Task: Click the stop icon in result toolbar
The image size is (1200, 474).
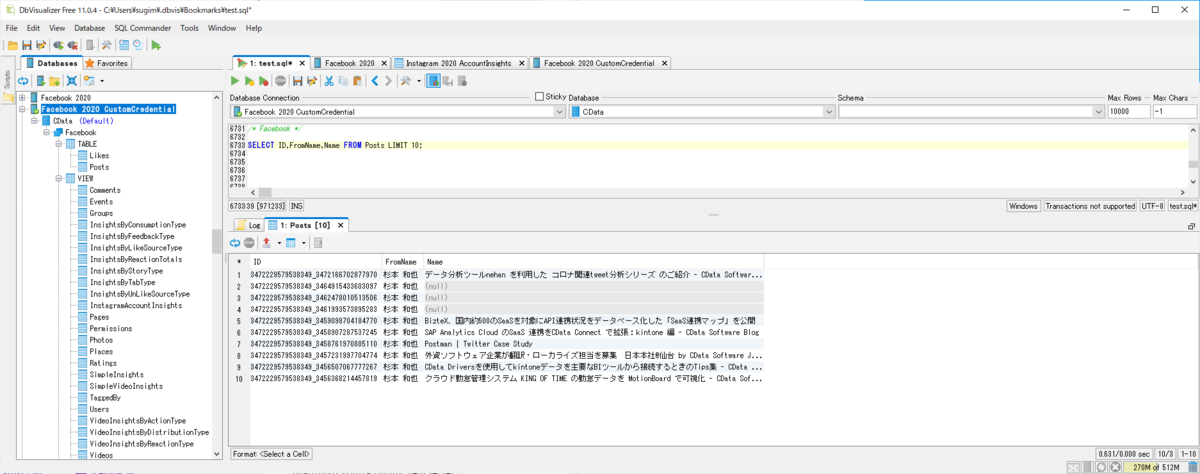Action: (249, 243)
